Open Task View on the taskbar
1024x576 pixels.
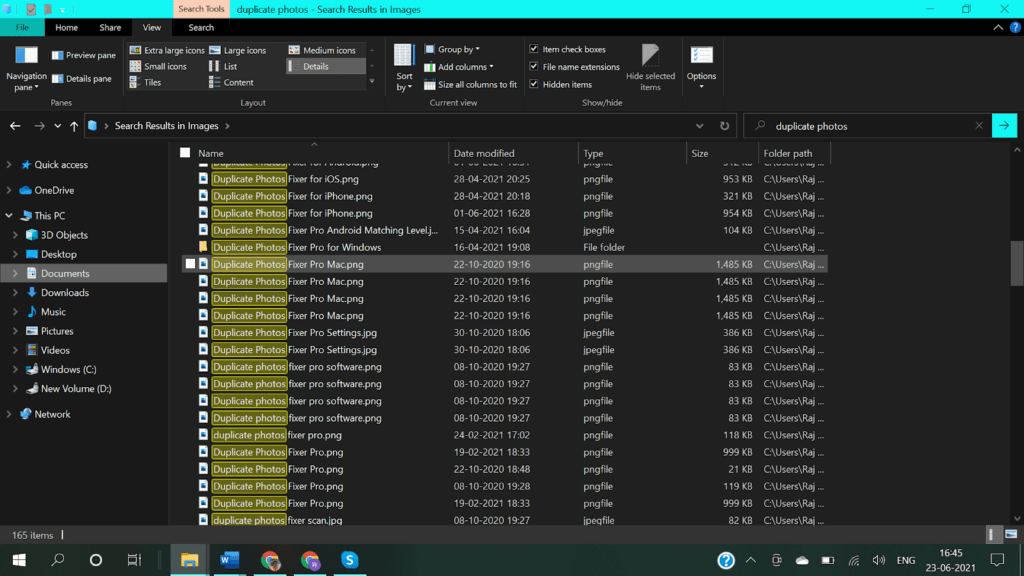coord(134,560)
